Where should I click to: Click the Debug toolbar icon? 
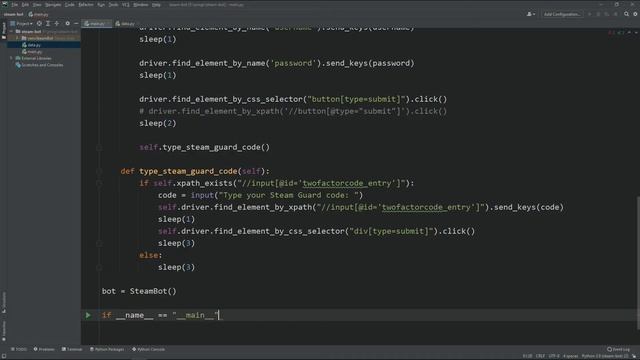[x=598, y=14]
